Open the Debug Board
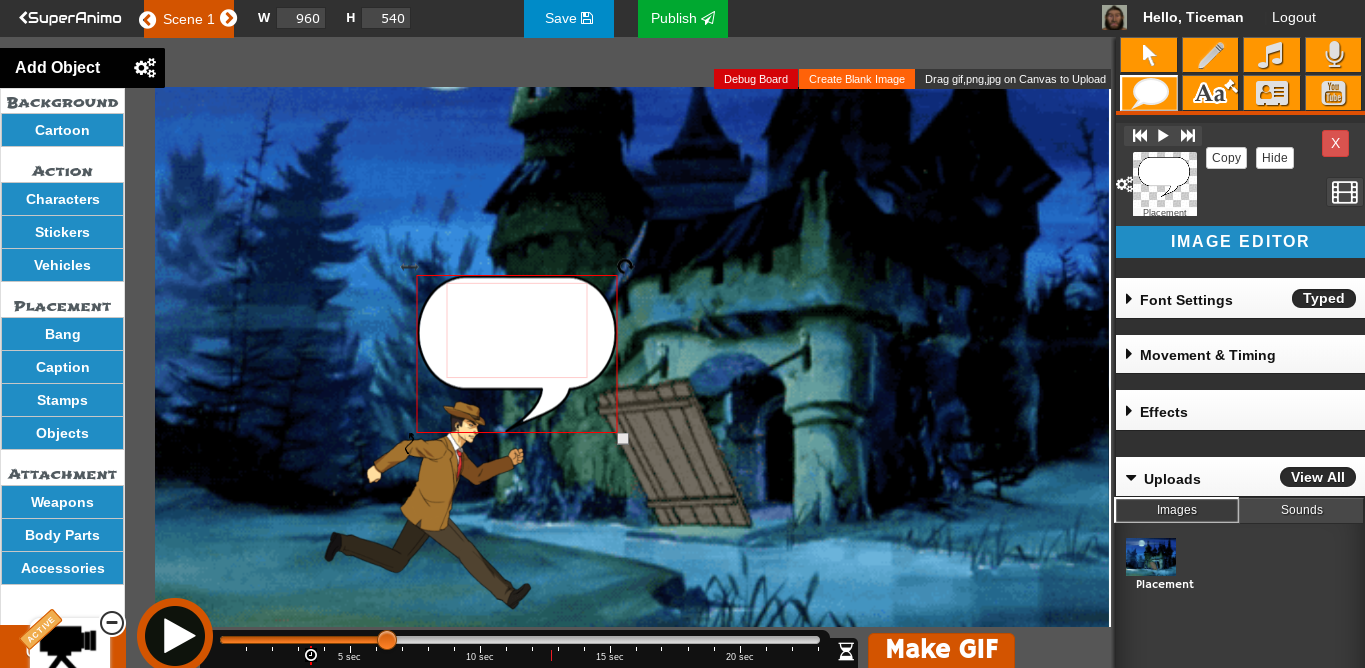1365x668 pixels. (756, 79)
